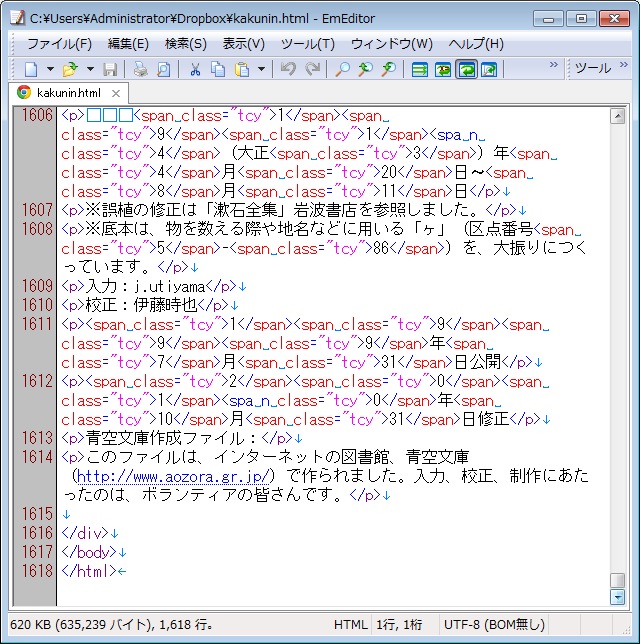Screen dimensions: 640x644
Task: Click line number 1611
Action: (37, 324)
